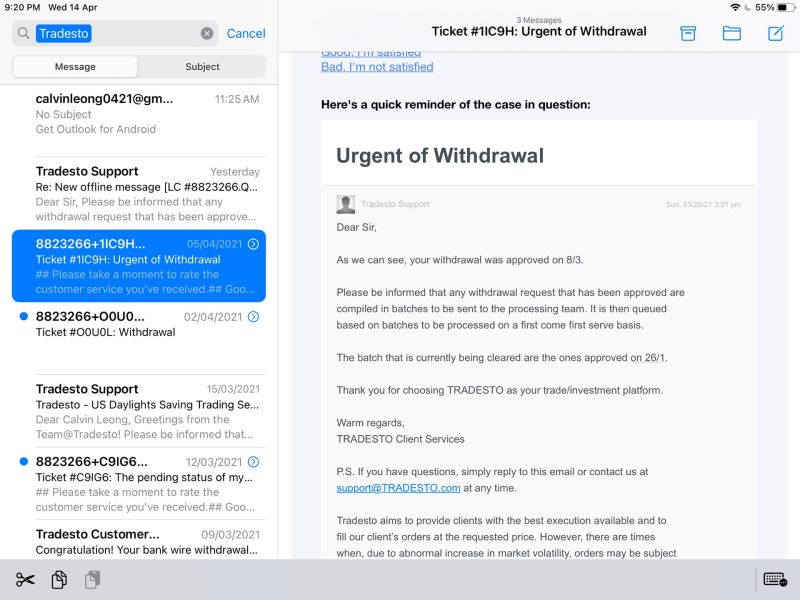The height and width of the screenshot is (600, 800).
Task: Tap the copy icon in bottom toolbar
Action: pyautogui.click(x=59, y=580)
